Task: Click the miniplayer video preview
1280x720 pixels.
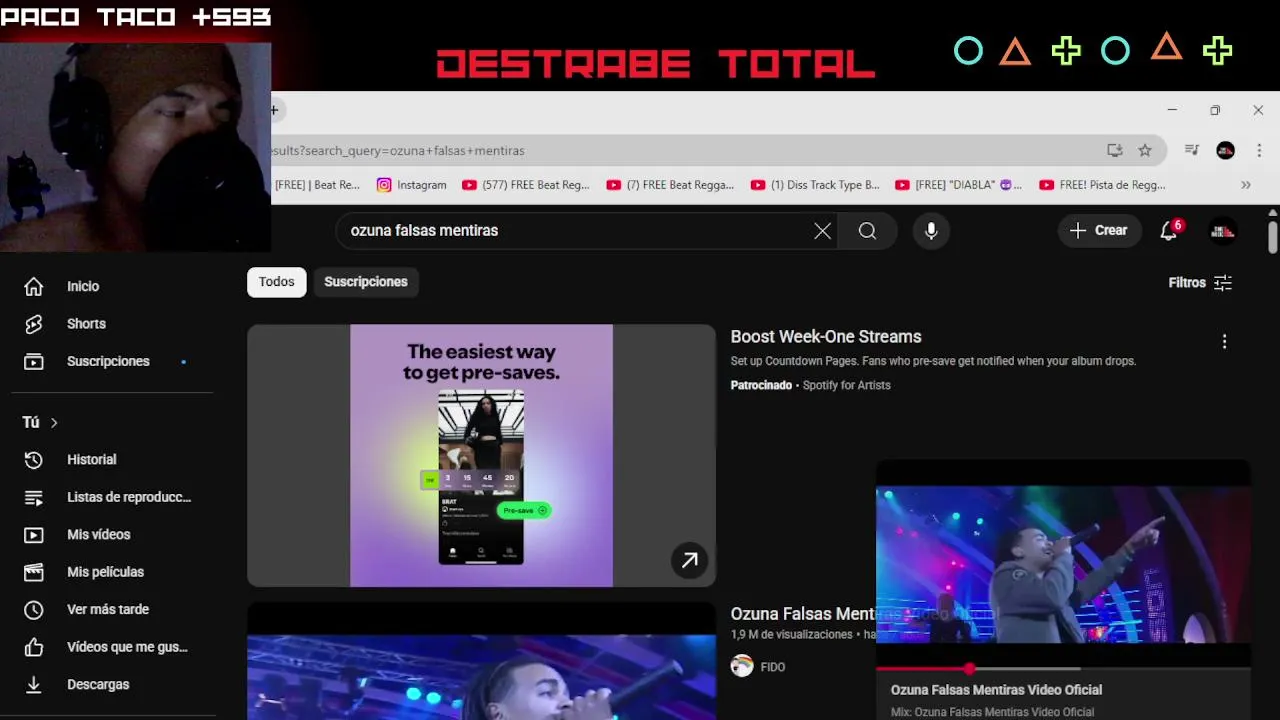Action: pos(1063,564)
